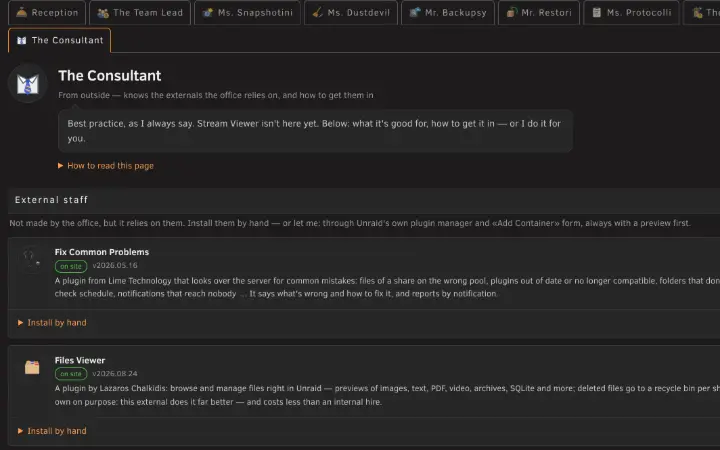Click The Team Lead people icon

click(103, 13)
